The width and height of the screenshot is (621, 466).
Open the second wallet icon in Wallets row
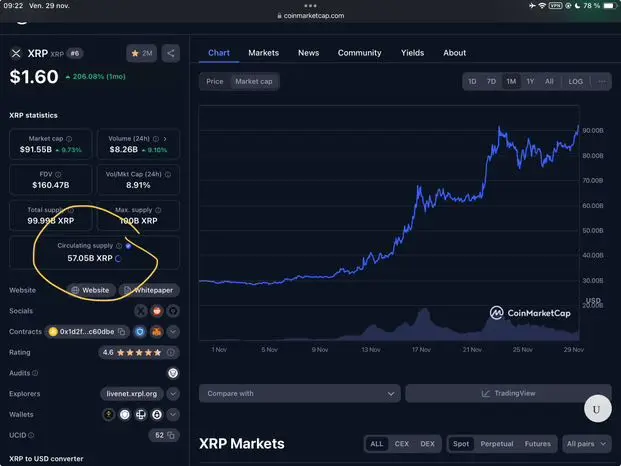pos(125,415)
